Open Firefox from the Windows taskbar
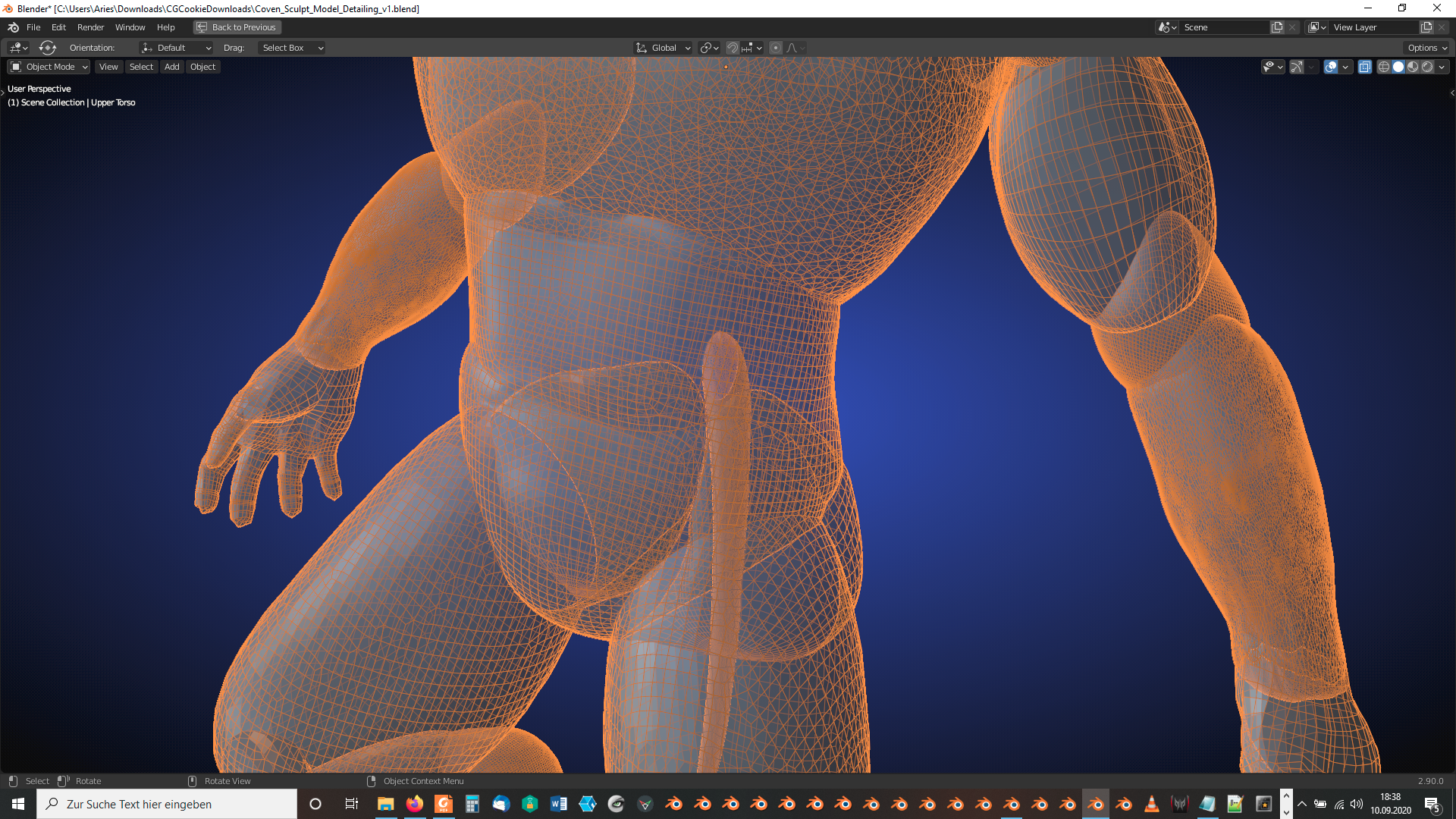The image size is (1456, 819). [415, 804]
